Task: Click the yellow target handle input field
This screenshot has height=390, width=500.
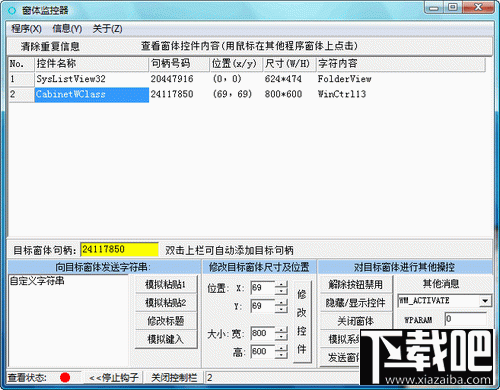Action: (x=119, y=249)
